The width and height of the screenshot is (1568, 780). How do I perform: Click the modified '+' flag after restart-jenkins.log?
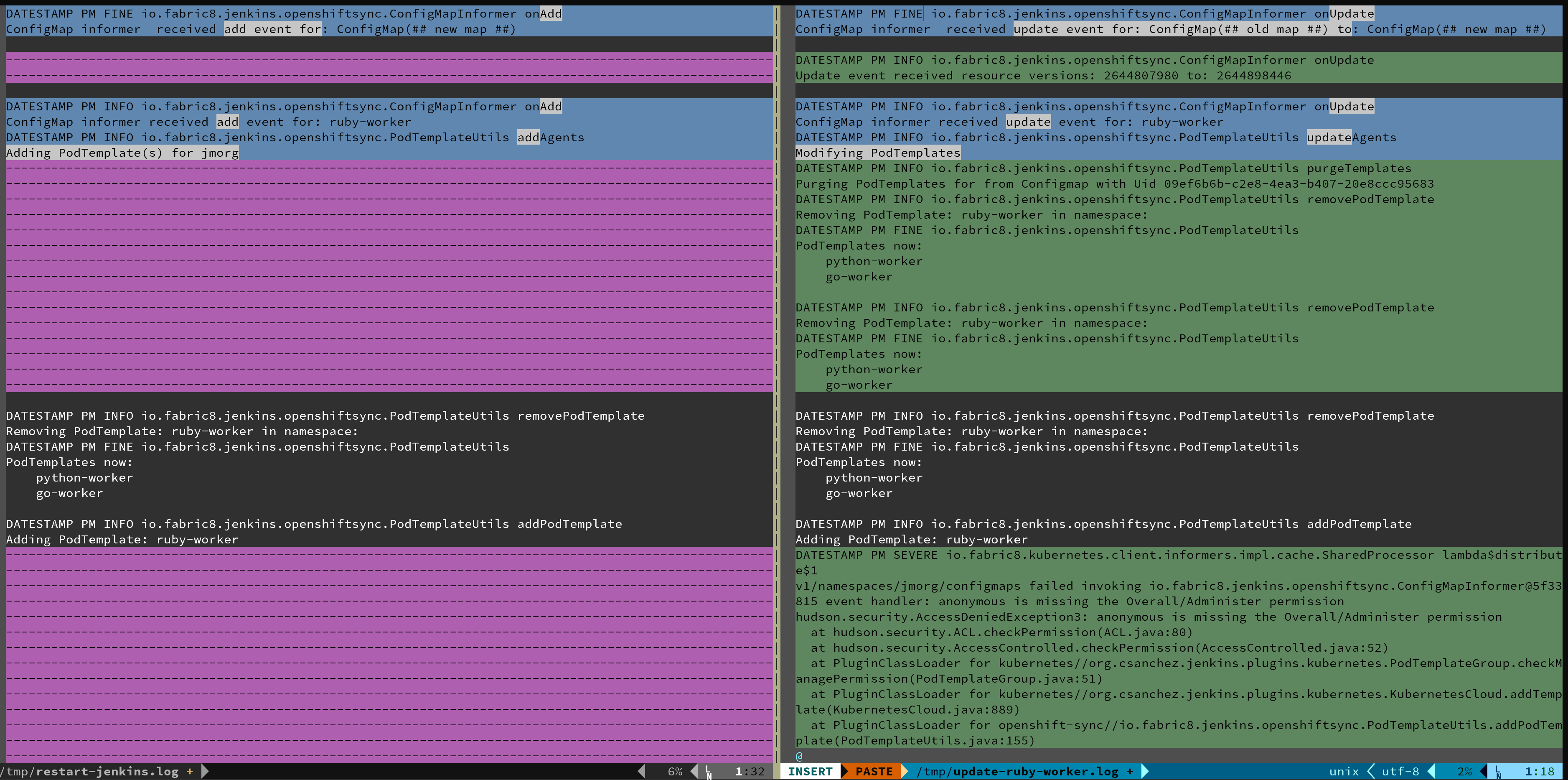click(190, 772)
